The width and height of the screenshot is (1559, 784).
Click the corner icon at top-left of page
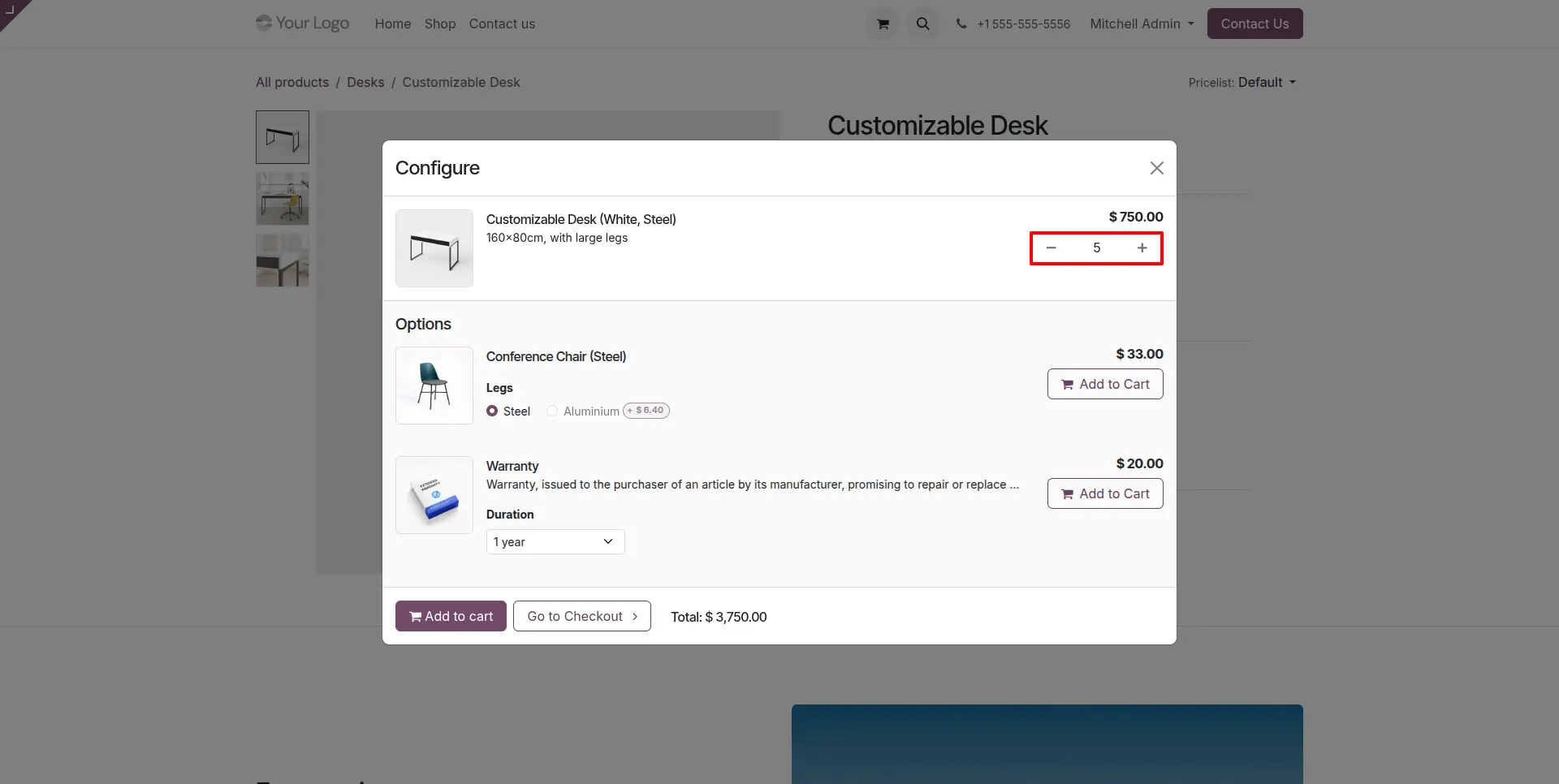coord(11,10)
